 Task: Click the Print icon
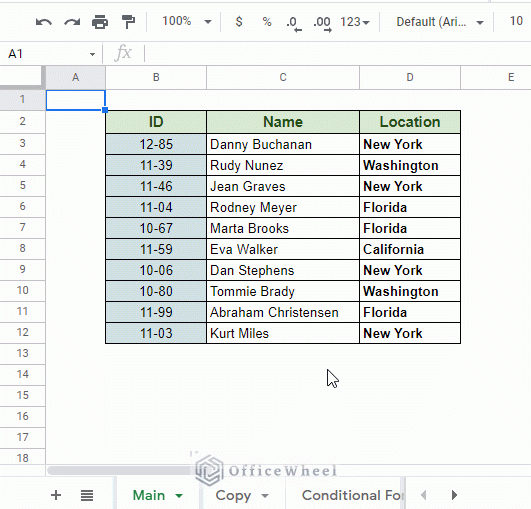coord(100,22)
